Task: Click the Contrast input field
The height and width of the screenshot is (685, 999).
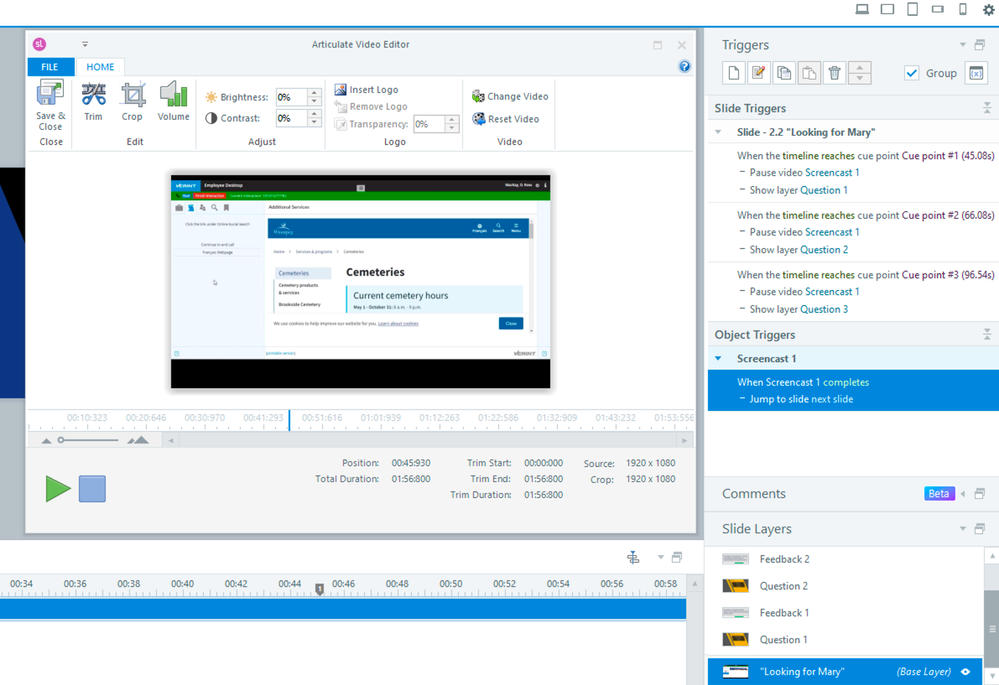Action: click(292, 118)
